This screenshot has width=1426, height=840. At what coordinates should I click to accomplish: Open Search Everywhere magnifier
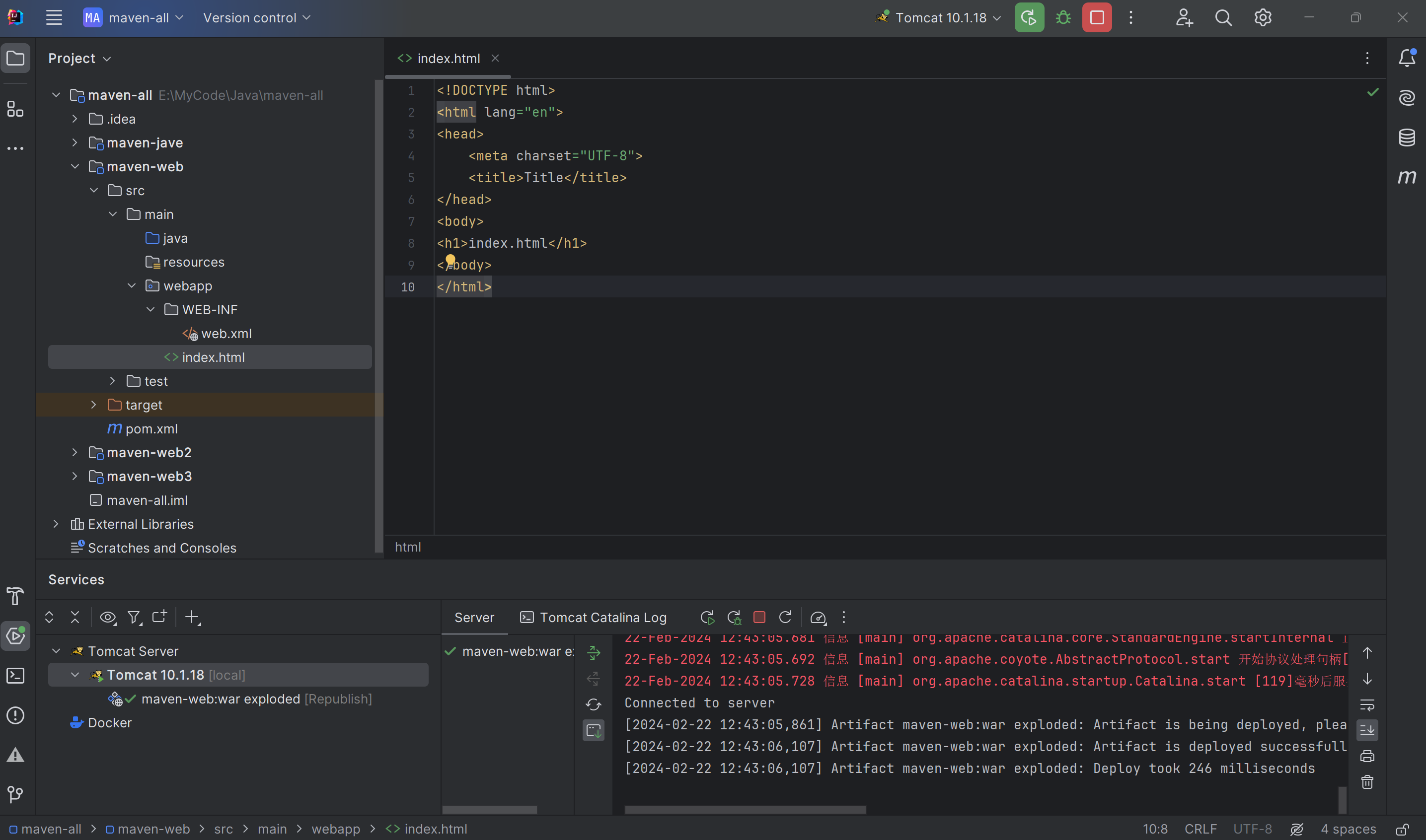click(x=1223, y=17)
